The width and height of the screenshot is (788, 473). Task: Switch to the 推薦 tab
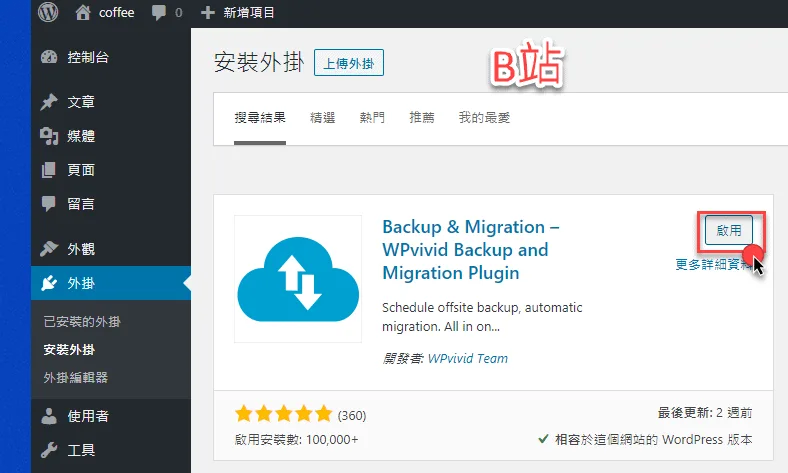point(421,118)
